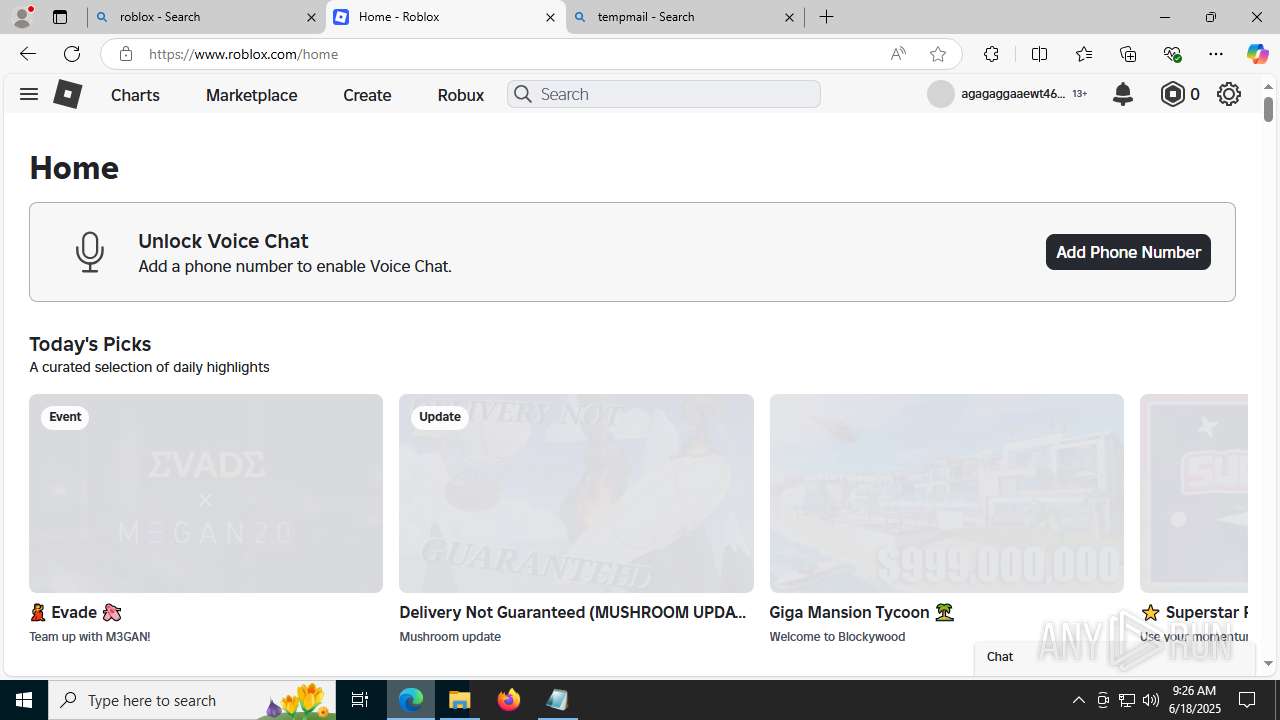Open Marketplace in navigation bar
Image resolution: width=1280 pixels, height=720 pixels.
[x=252, y=95]
